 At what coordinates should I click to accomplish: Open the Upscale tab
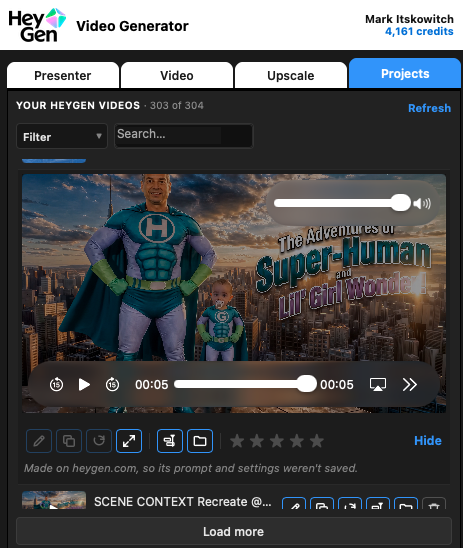tap(291, 75)
